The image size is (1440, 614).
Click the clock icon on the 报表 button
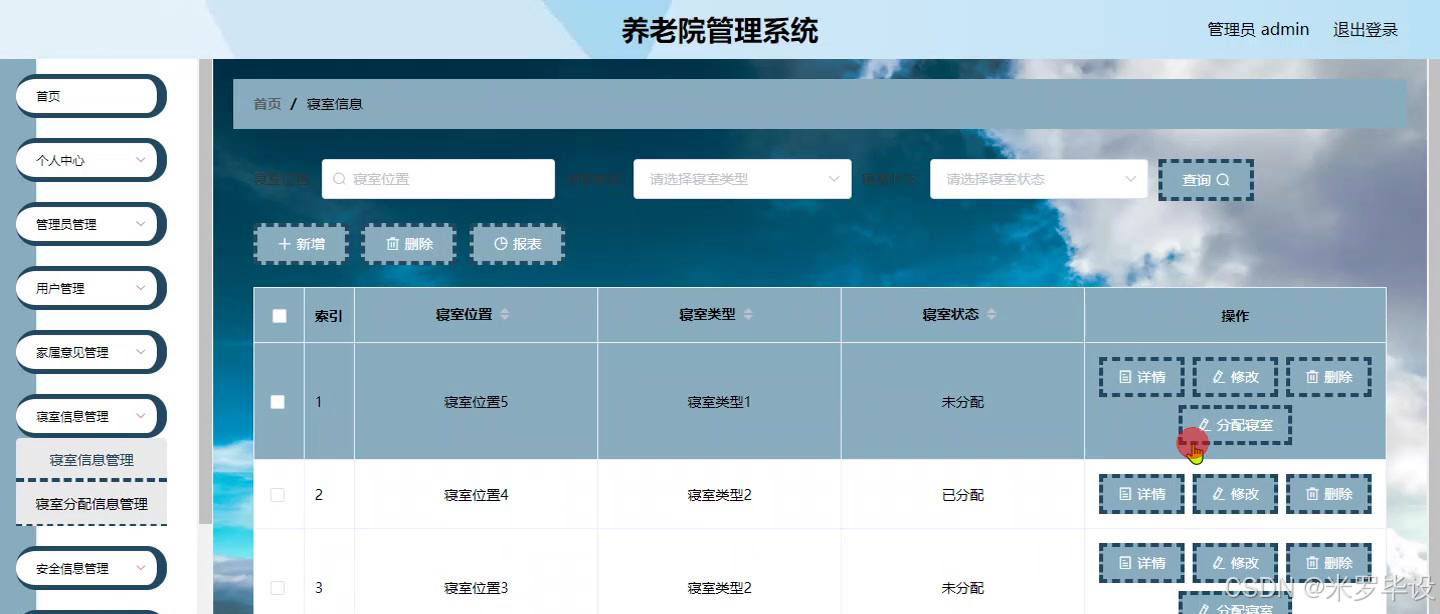(499, 243)
